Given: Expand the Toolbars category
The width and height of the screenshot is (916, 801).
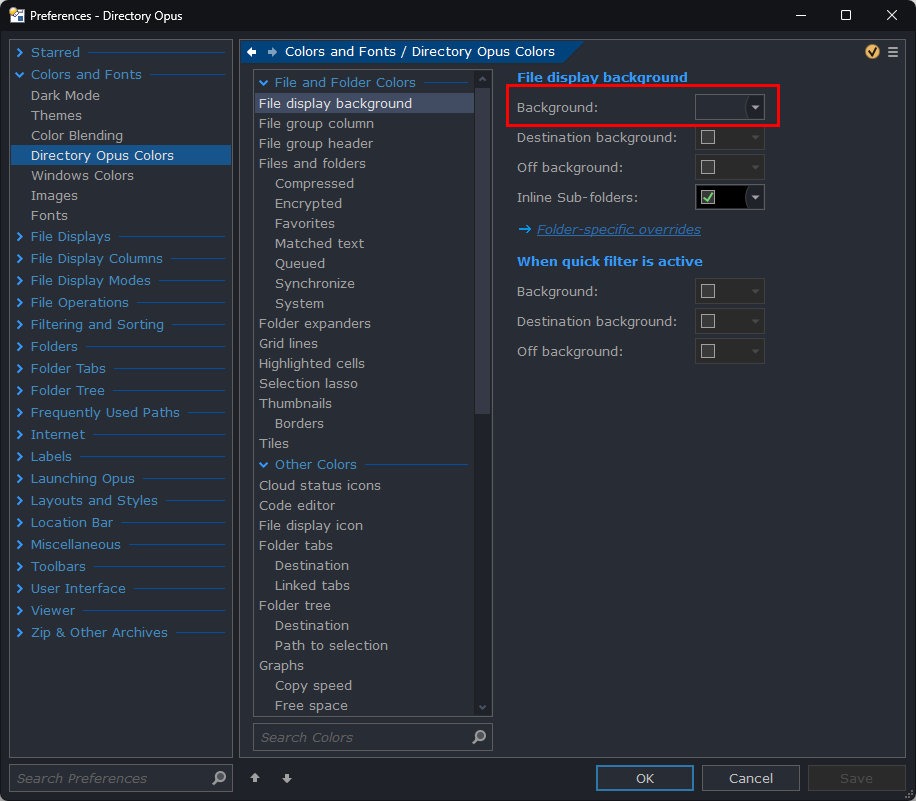Looking at the screenshot, I should (20, 567).
